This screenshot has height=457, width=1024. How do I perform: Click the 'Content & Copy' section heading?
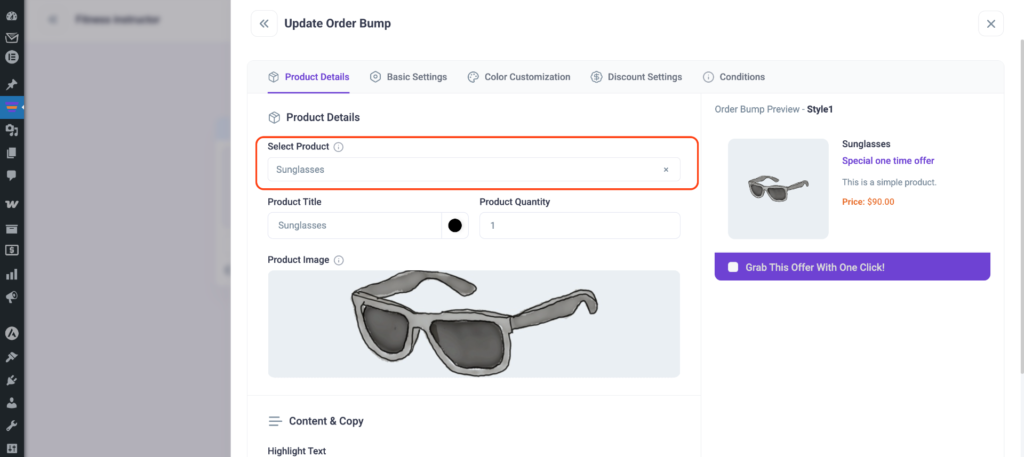coord(326,421)
